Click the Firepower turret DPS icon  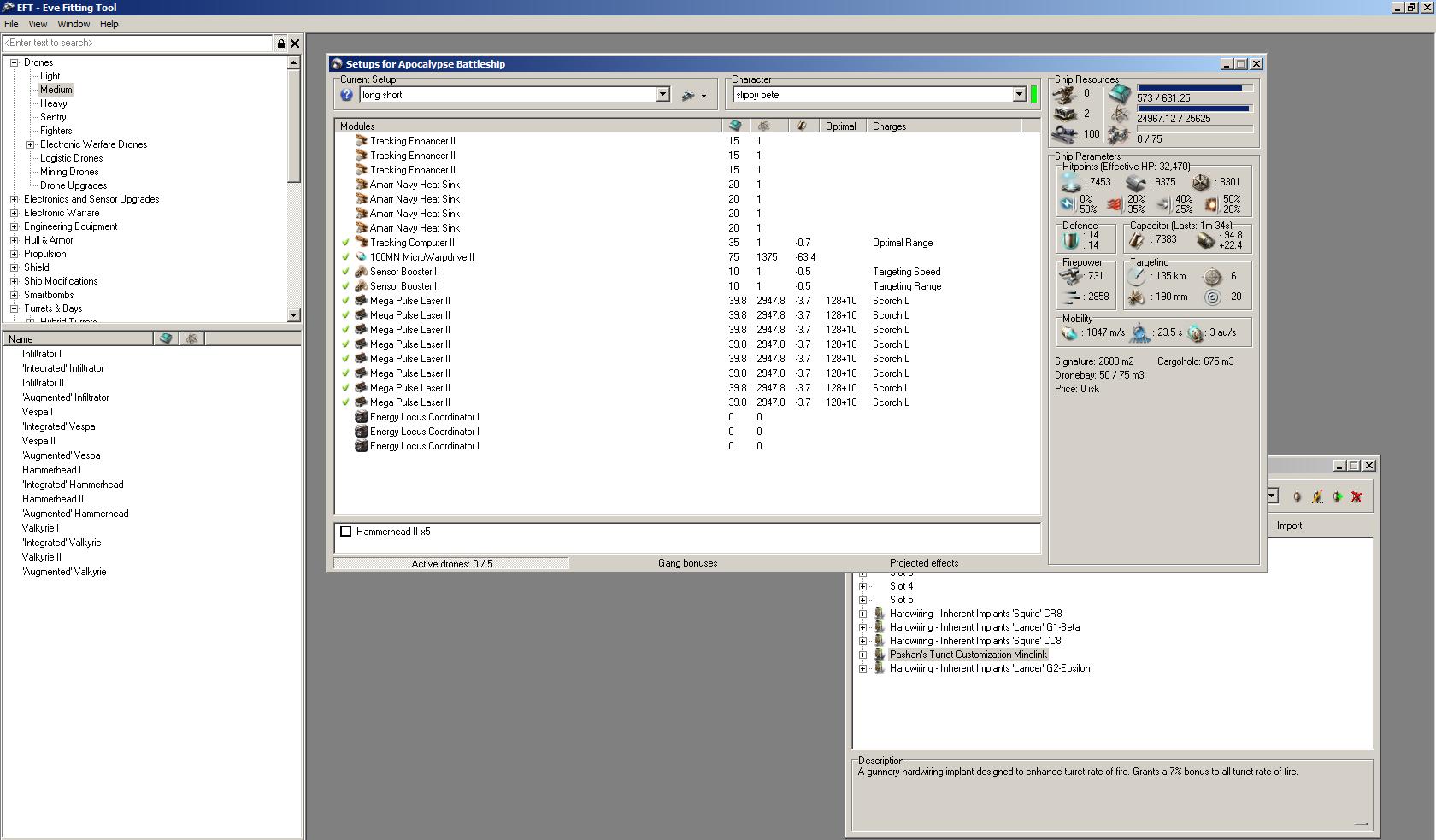[x=1070, y=276]
